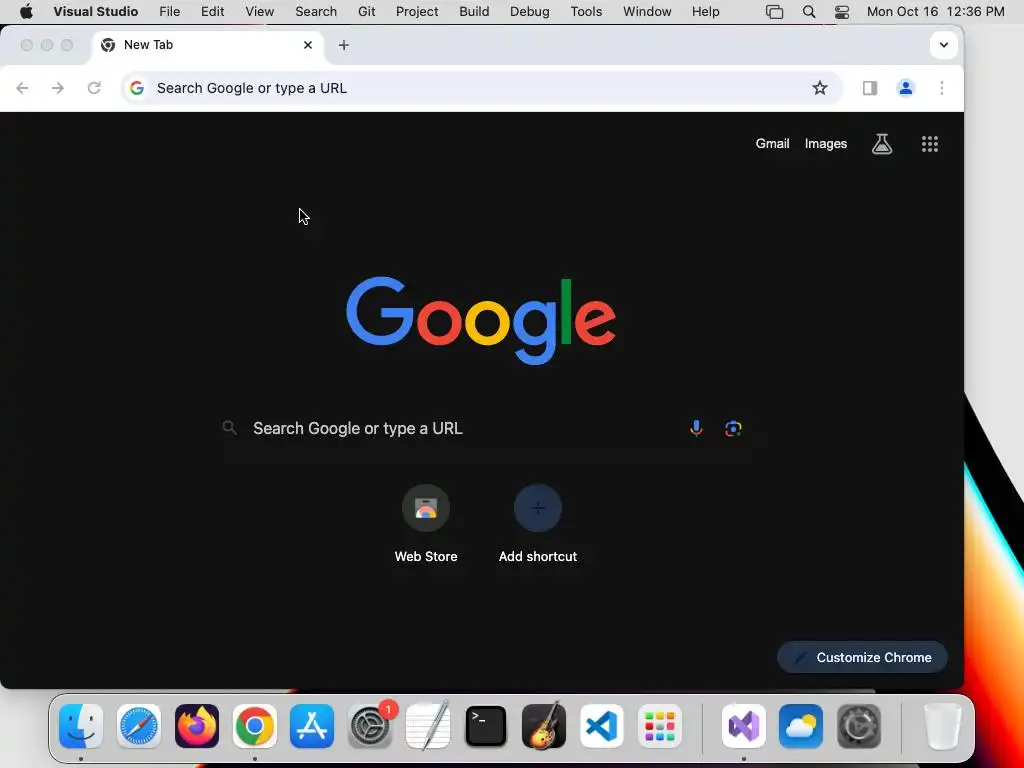The image size is (1024, 768).
Task: Open a new tab with plus button
Action: (344, 45)
